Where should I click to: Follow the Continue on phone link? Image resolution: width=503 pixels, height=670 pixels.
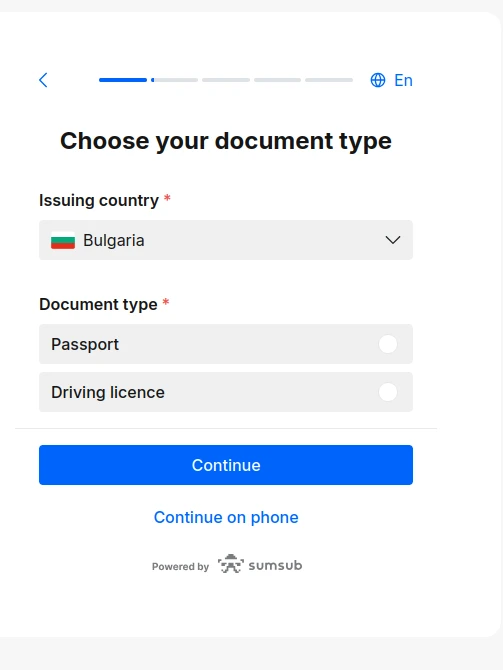[x=226, y=517]
